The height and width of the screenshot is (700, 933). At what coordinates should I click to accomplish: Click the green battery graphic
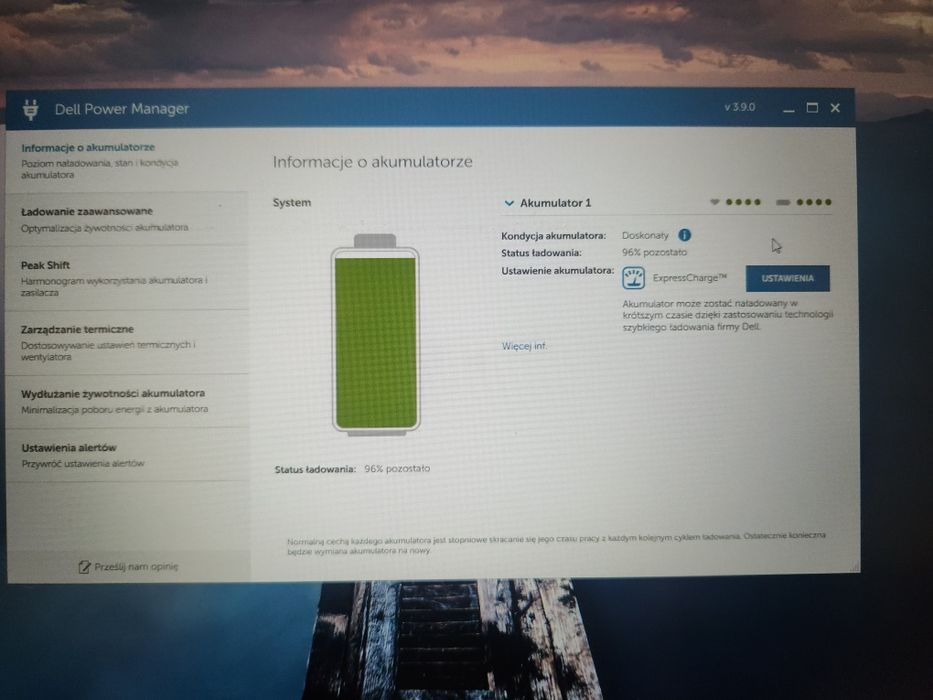[x=375, y=335]
